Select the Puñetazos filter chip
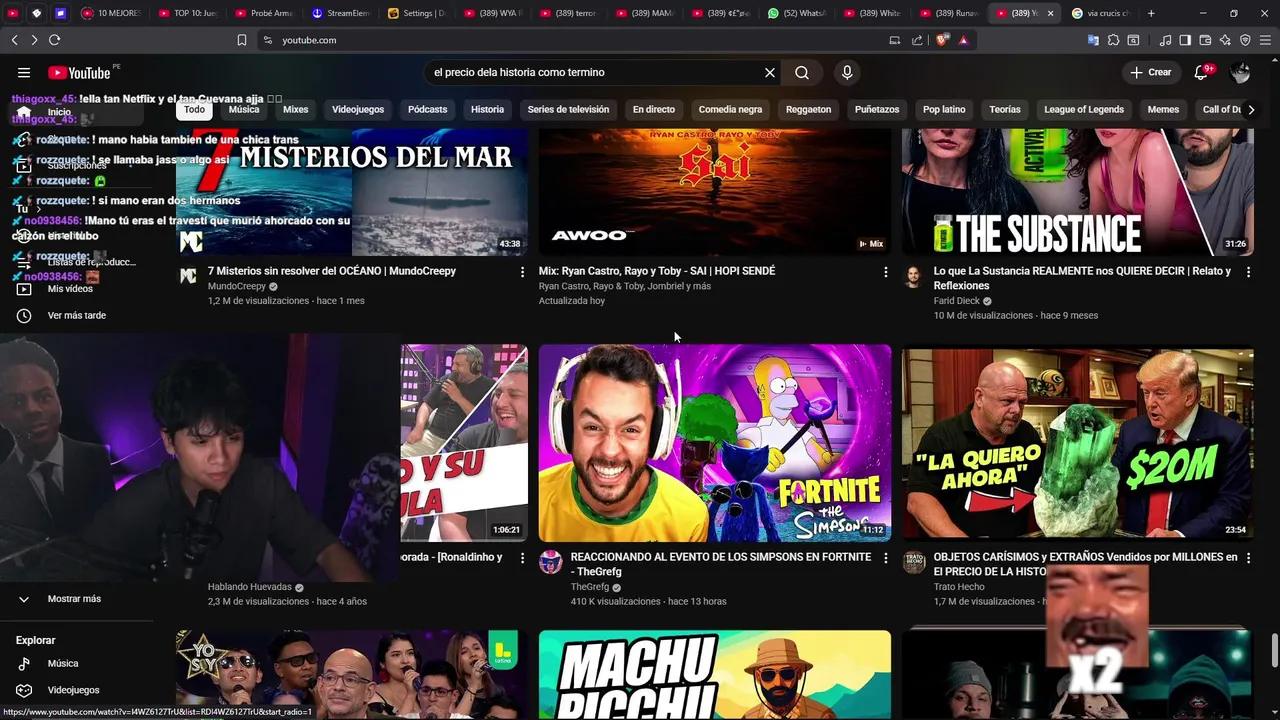The image size is (1280, 720). (877, 109)
